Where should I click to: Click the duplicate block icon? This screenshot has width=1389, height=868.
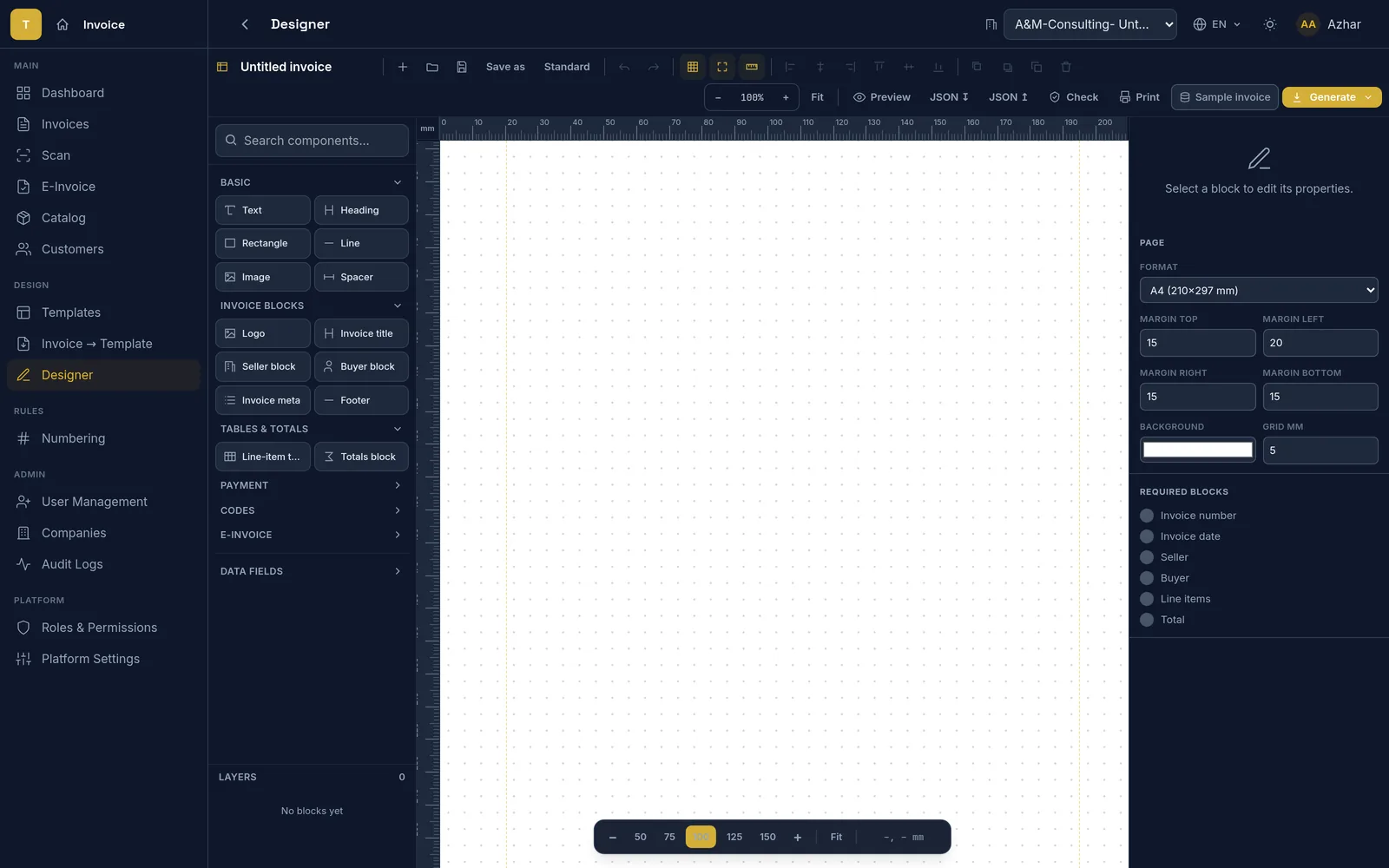[x=1037, y=67]
